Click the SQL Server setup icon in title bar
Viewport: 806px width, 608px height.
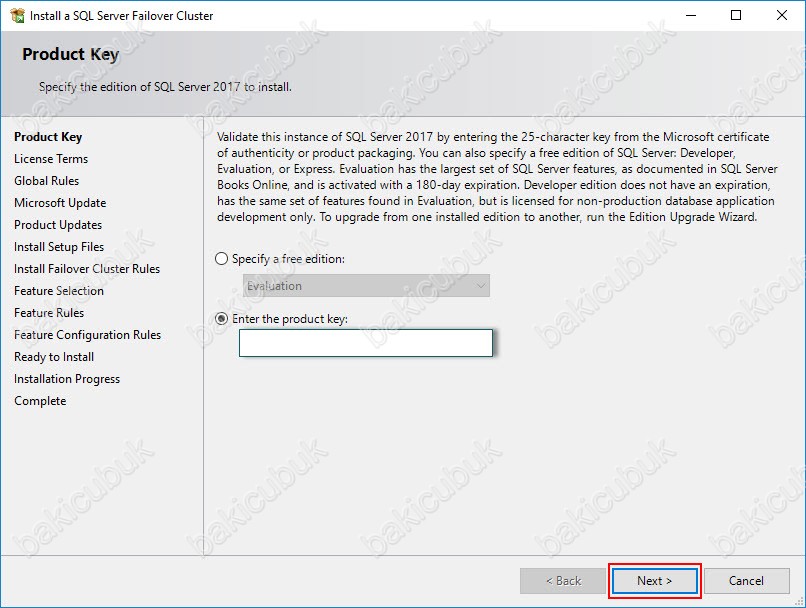pyautogui.click(x=17, y=15)
